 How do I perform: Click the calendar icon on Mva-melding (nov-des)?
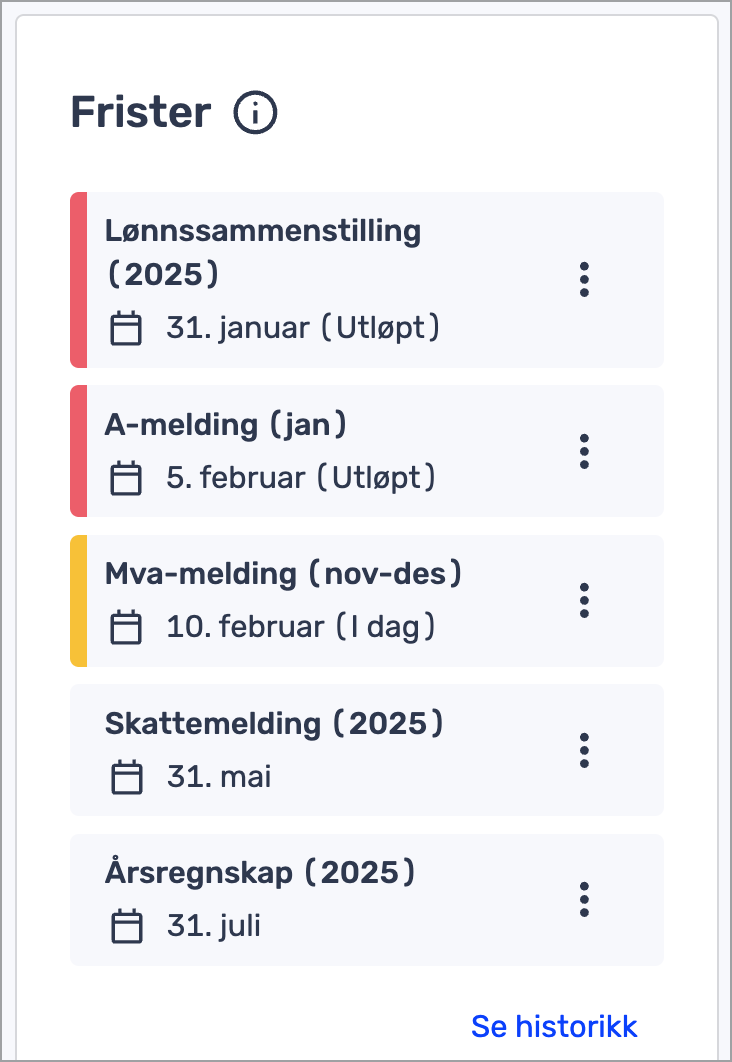[126, 626]
